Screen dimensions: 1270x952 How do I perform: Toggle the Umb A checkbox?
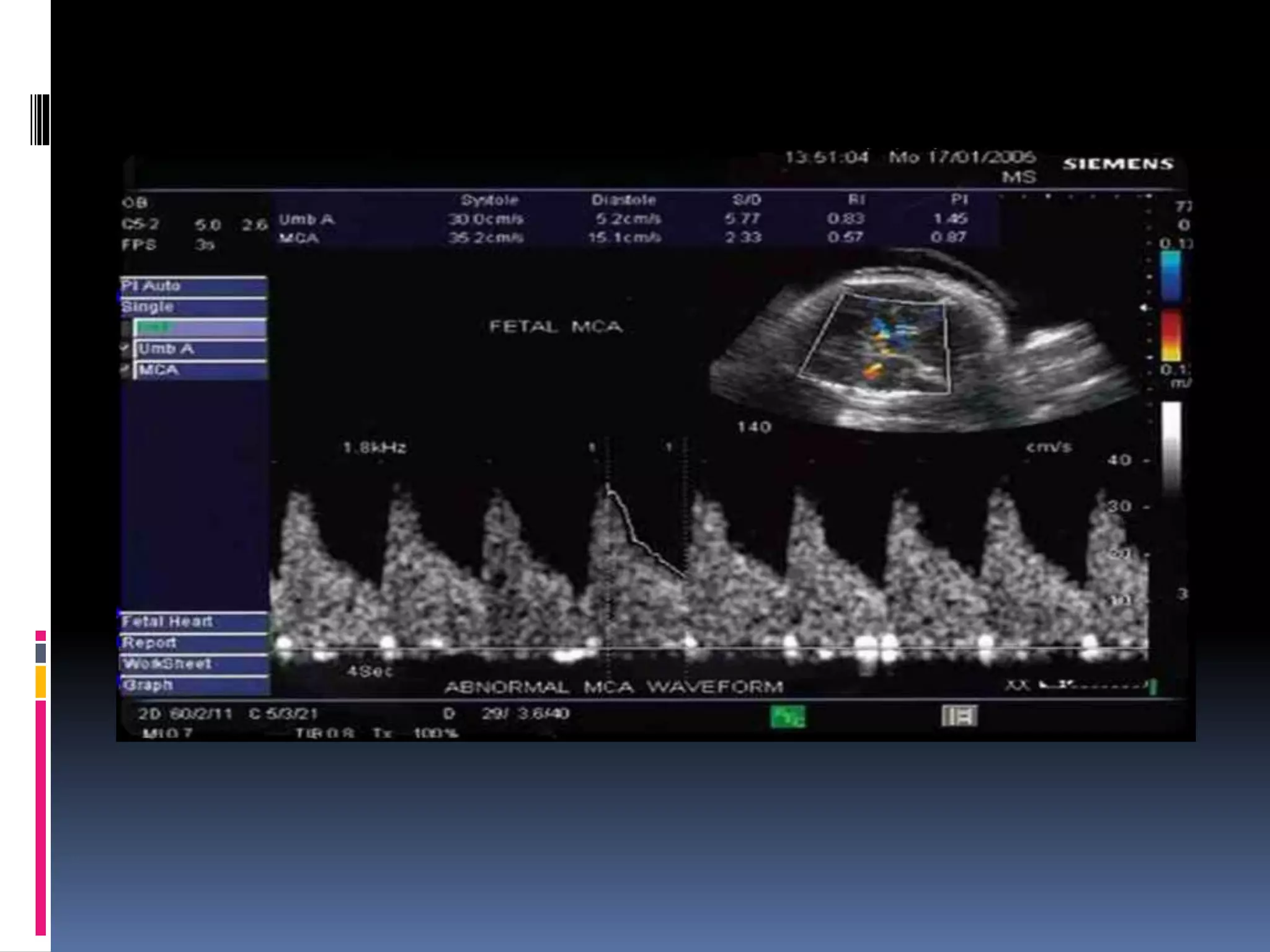[x=125, y=349]
